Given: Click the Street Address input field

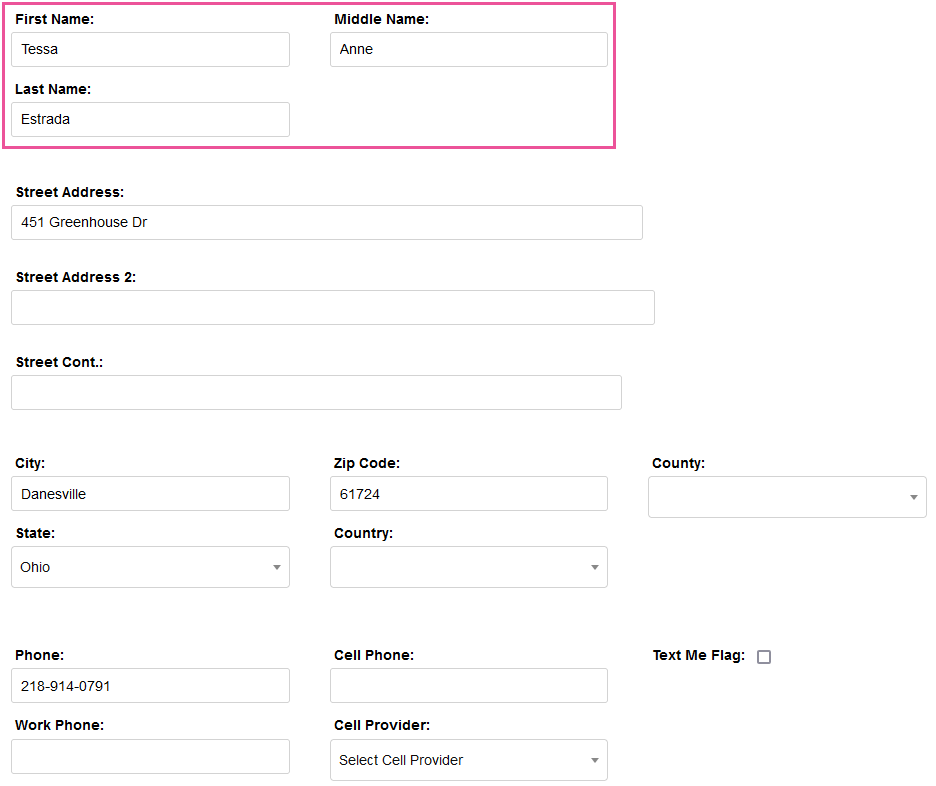Looking at the screenshot, I should 326,222.
